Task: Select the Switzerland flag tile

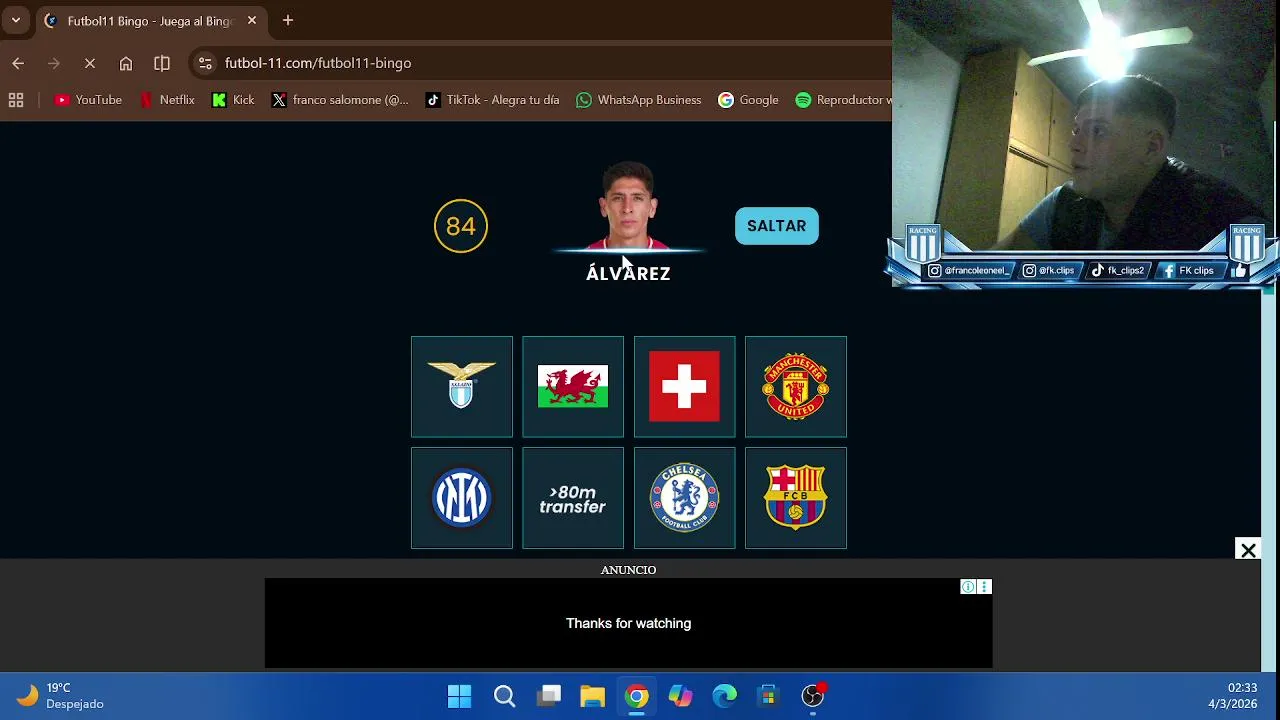Action: click(x=685, y=387)
